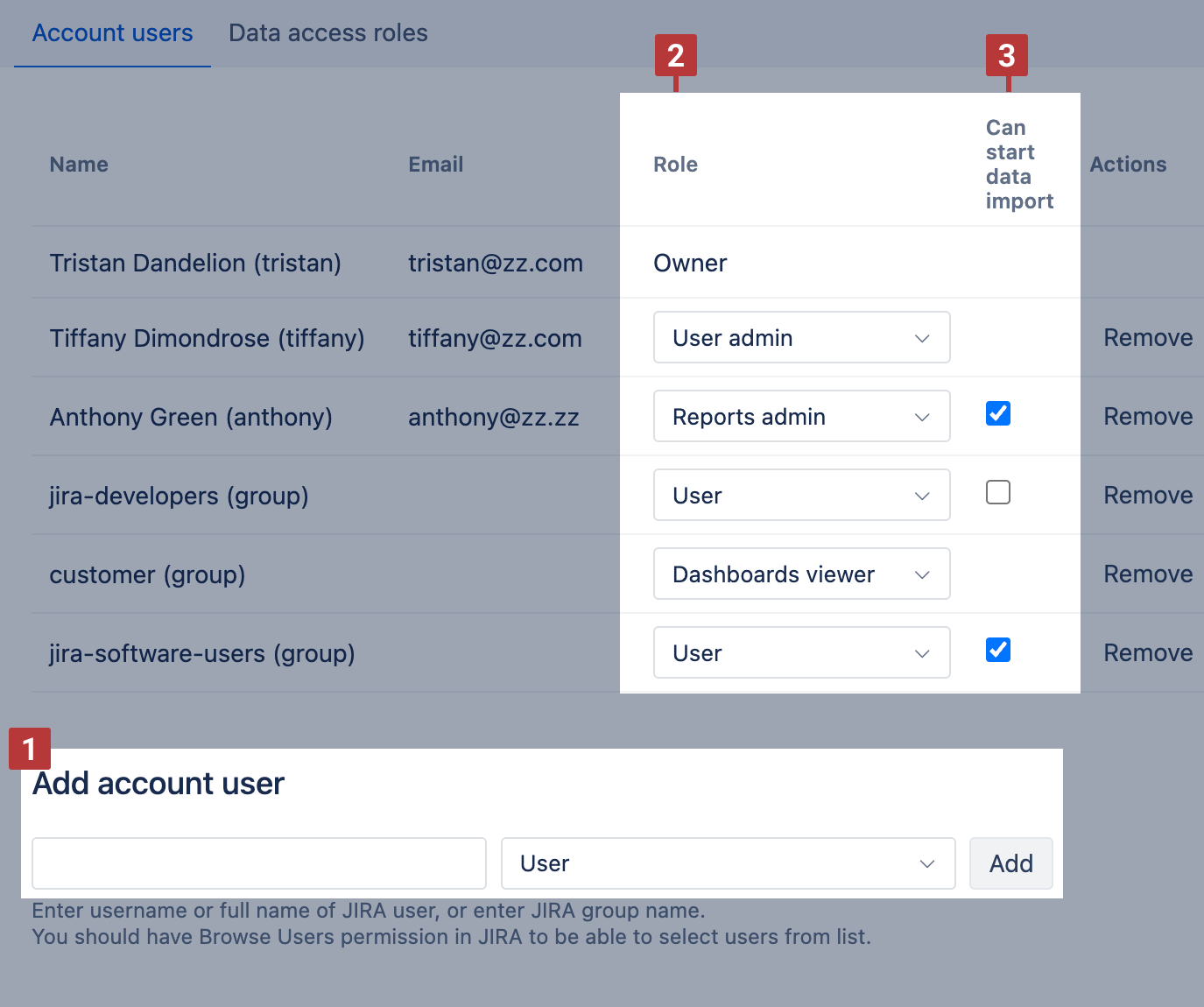Remove the customer group
1204x1007 pixels.
(1147, 574)
